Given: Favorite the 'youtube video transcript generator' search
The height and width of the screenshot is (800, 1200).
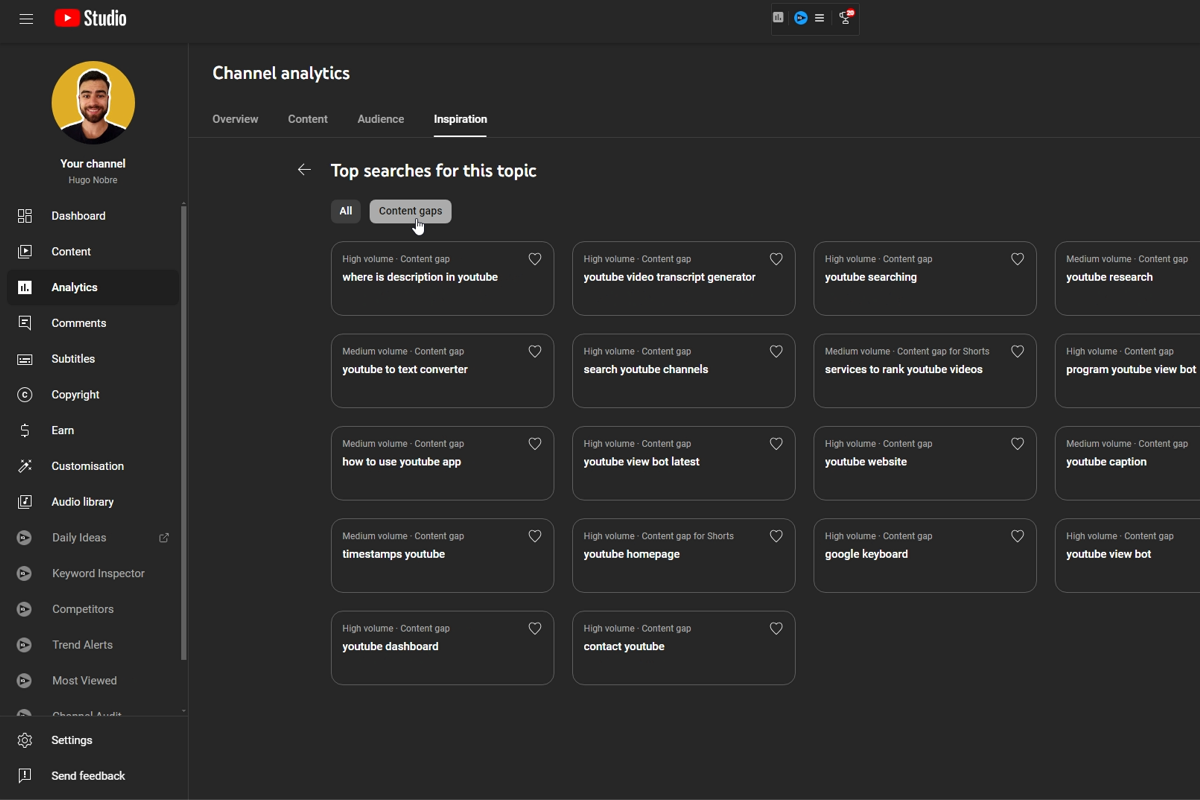Looking at the screenshot, I should (x=776, y=258).
